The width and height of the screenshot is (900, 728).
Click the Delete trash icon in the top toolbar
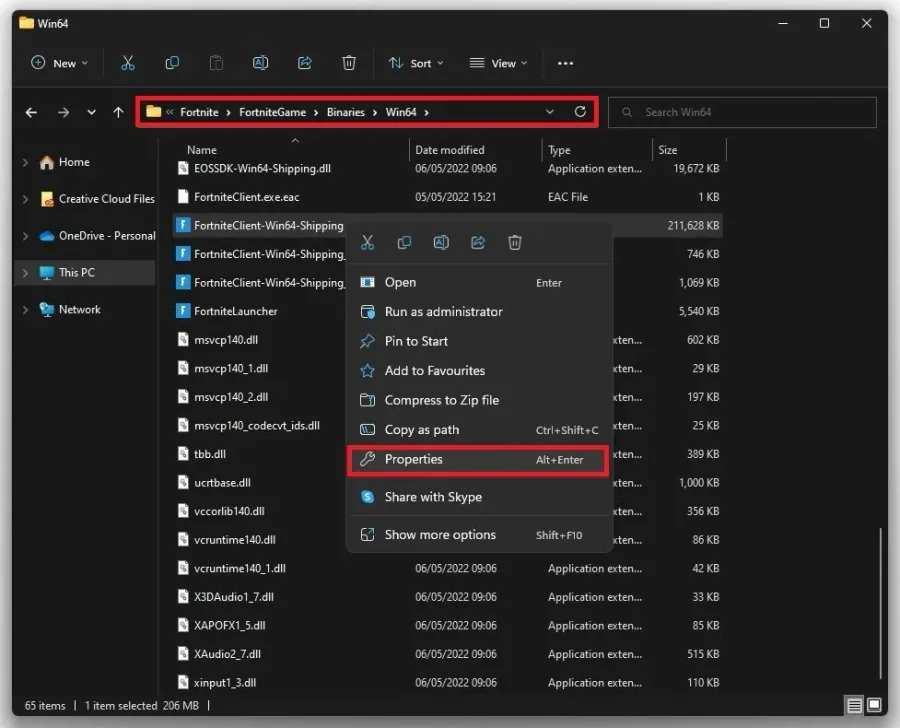tap(349, 63)
